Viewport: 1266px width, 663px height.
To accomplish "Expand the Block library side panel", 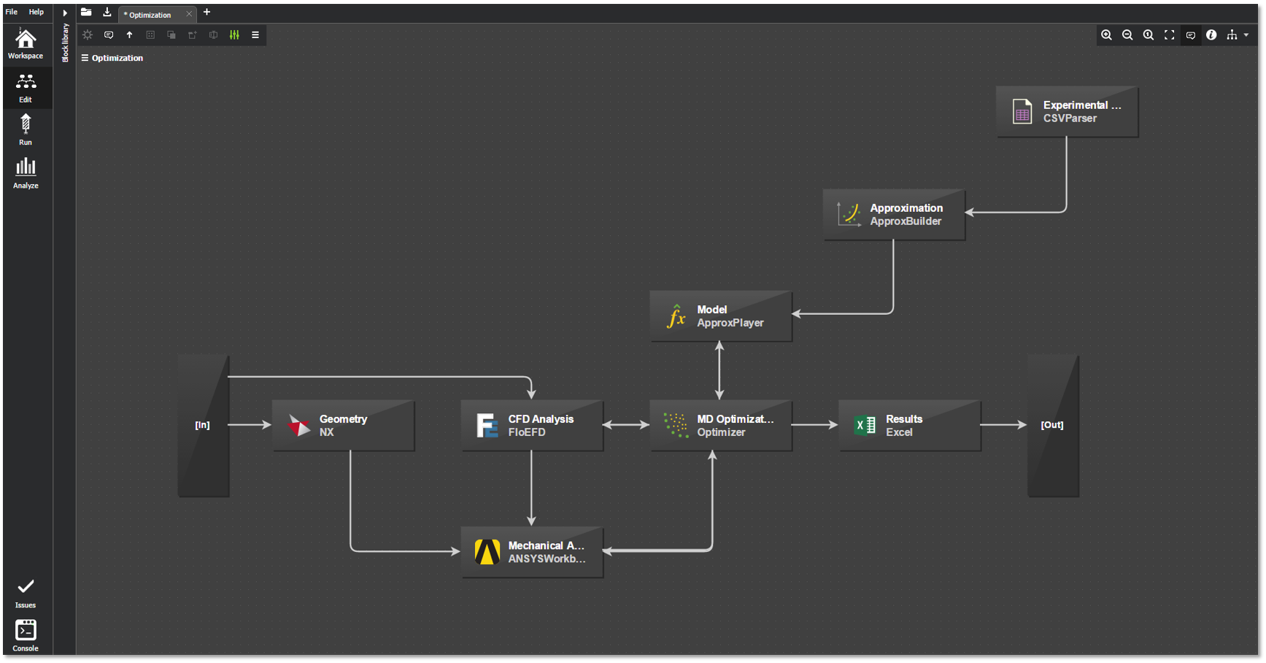I will 65,14.
